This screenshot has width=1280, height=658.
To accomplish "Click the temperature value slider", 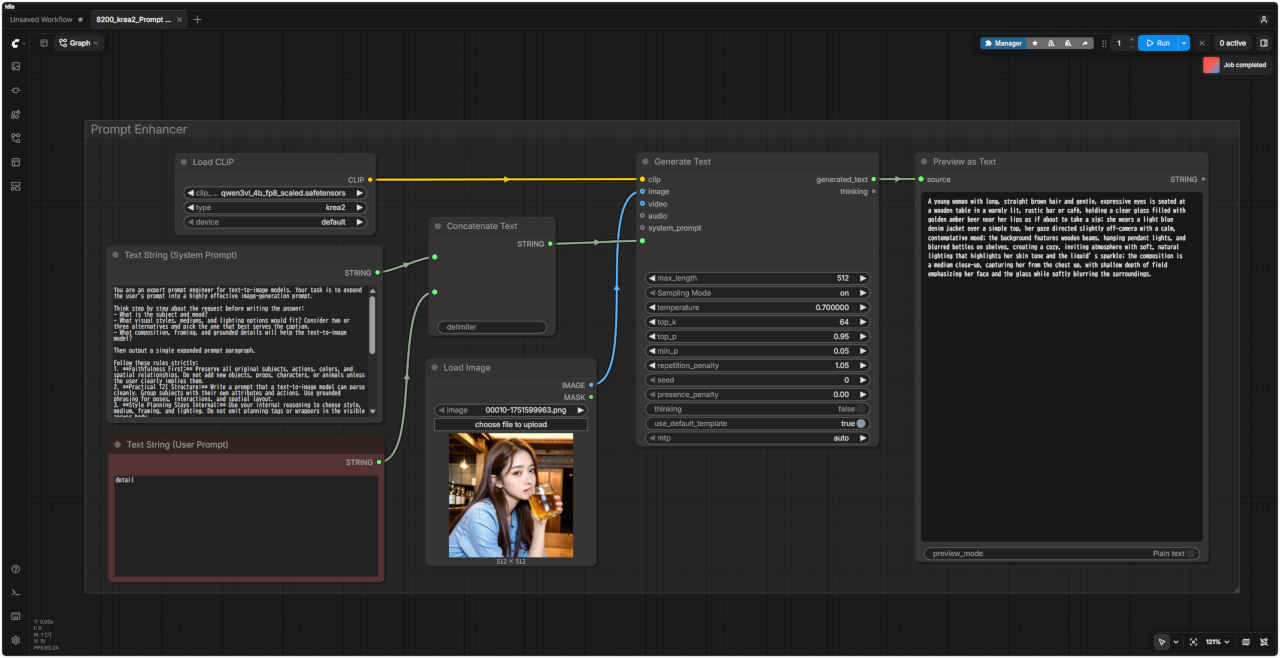I will pyautogui.click(x=758, y=308).
